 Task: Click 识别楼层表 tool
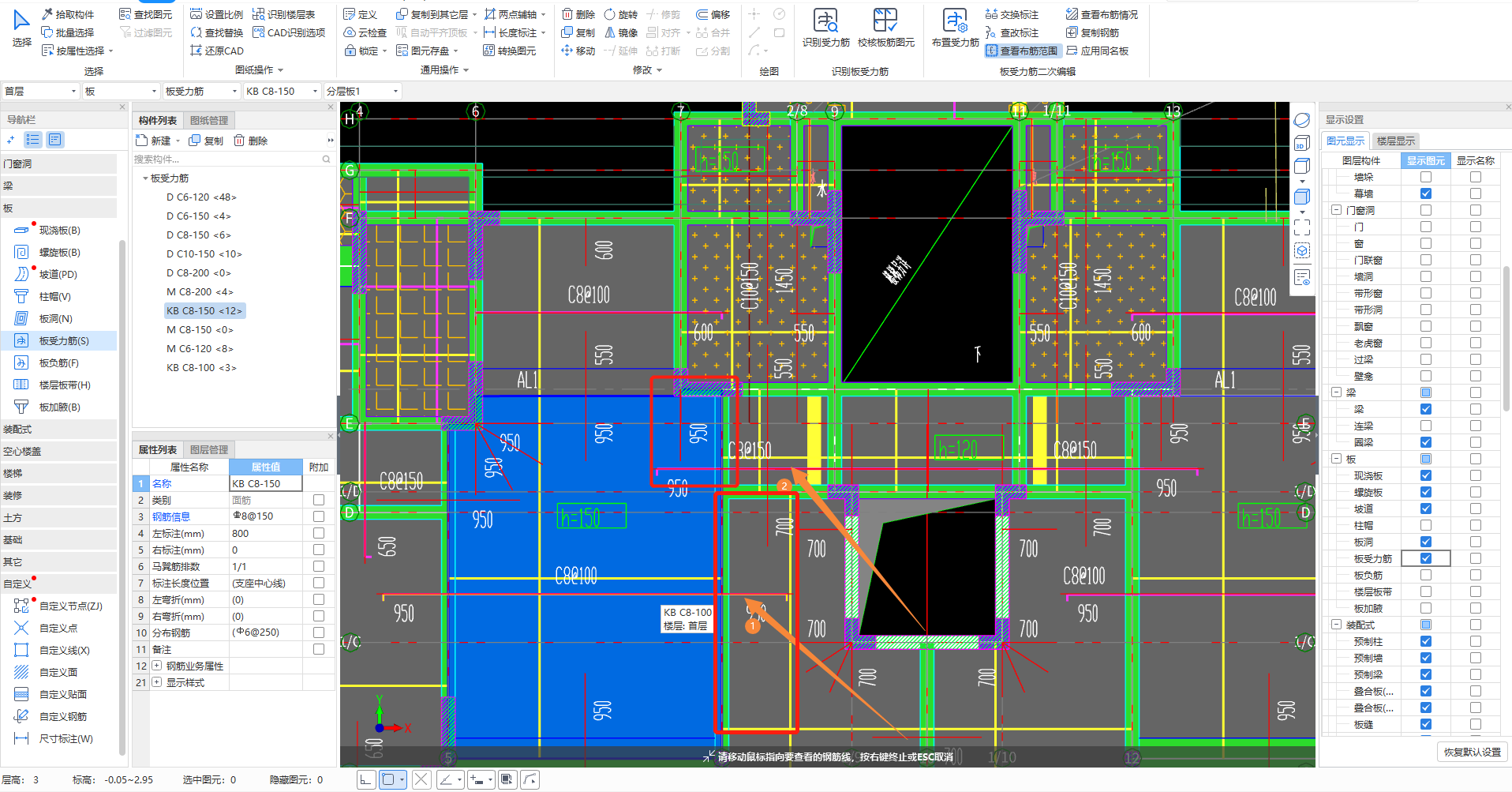point(284,14)
